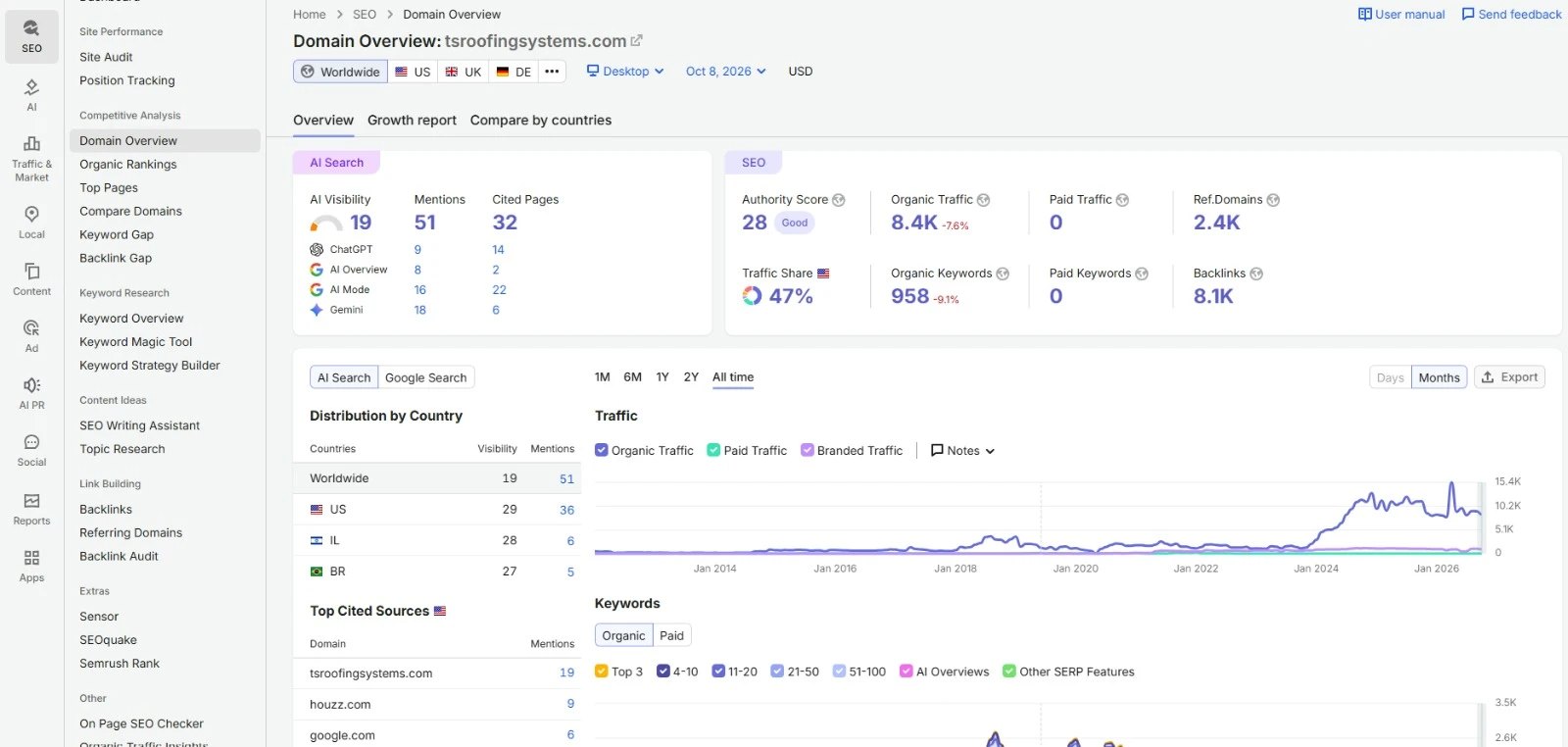Image resolution: width=1568 pixels, height=747 pixels.
Task: Select the Paid keywords tab
Action: (x=672, y=635)
